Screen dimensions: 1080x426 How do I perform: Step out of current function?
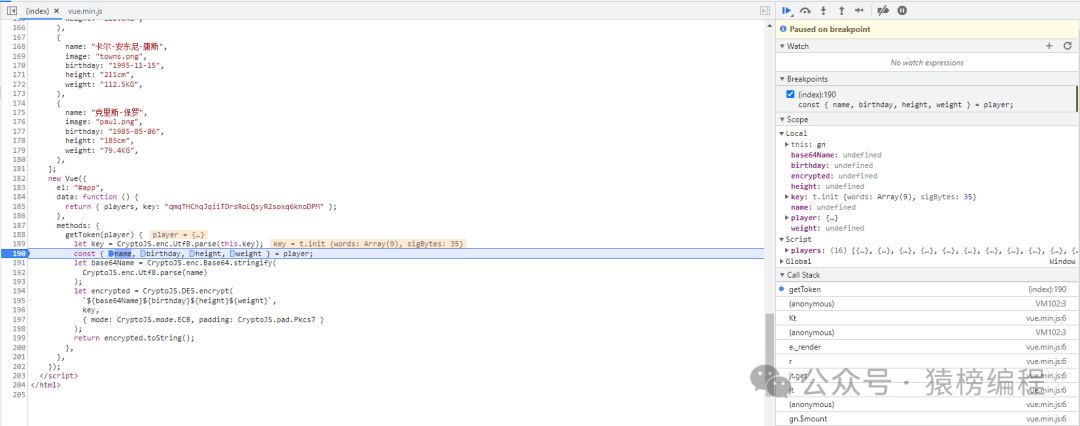point(841,10)
